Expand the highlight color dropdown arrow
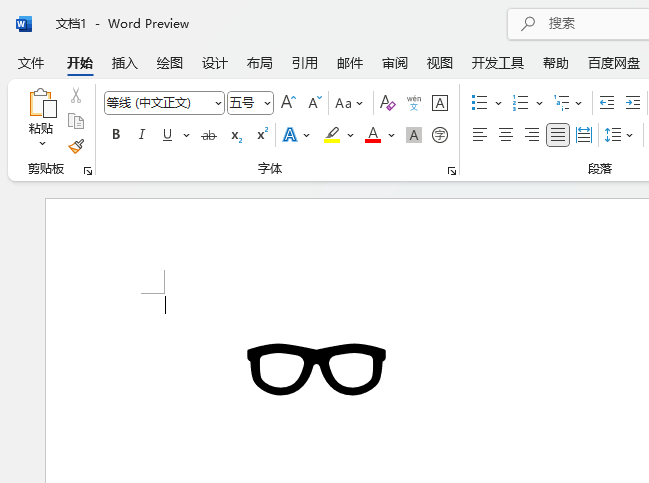Image resolution: width=649 pixels, height=483 pixels. (x=350, y=135)
